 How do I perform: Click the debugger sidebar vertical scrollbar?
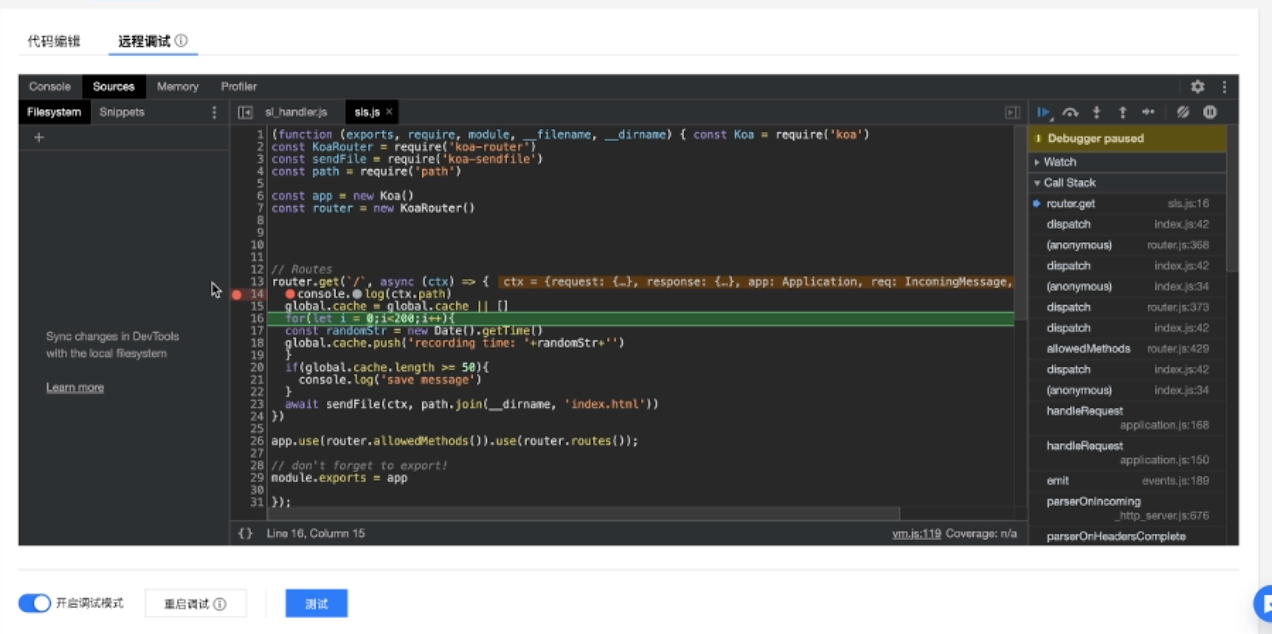(x=1232, y=200)
